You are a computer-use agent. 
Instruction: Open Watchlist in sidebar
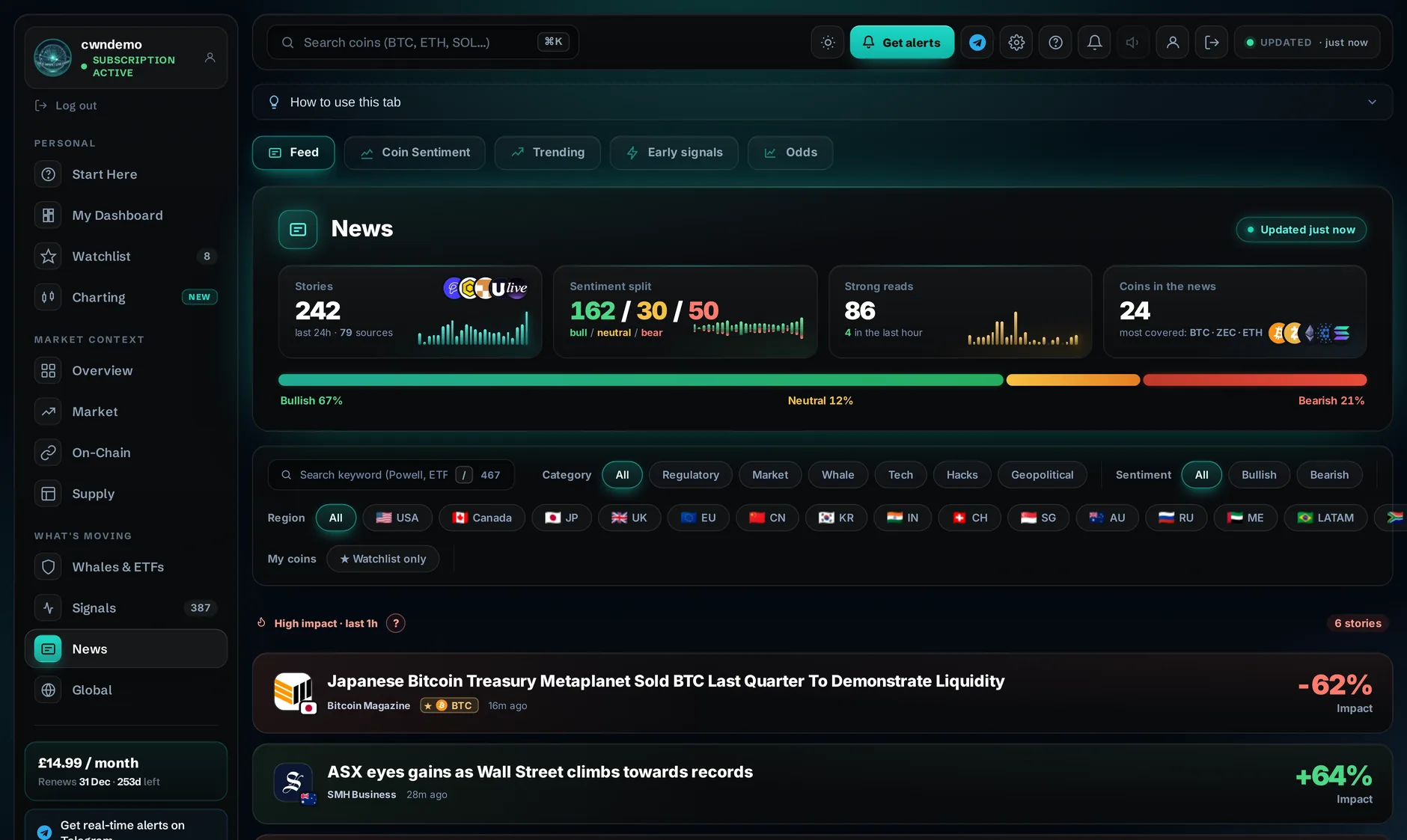[x=126, y=257]
